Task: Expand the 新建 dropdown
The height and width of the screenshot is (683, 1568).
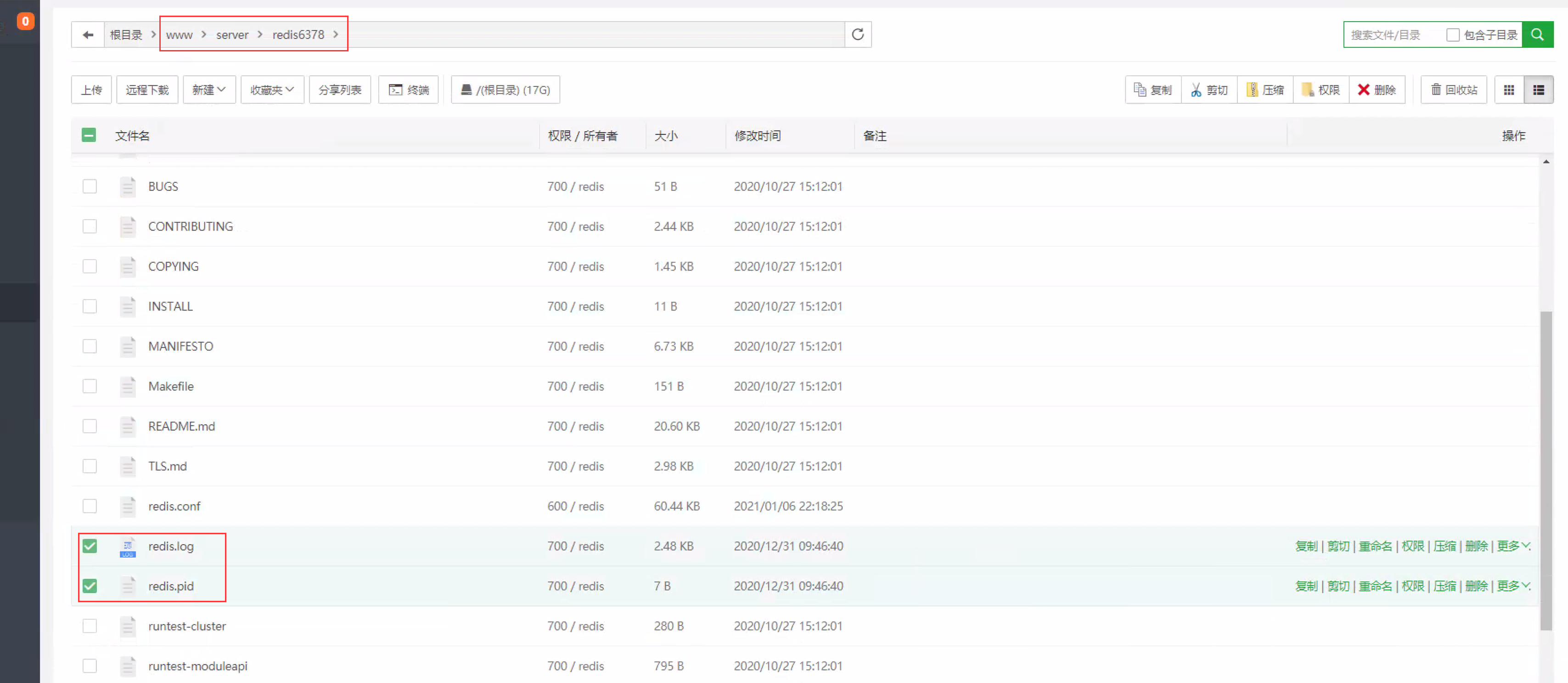Action: [209, 90]
